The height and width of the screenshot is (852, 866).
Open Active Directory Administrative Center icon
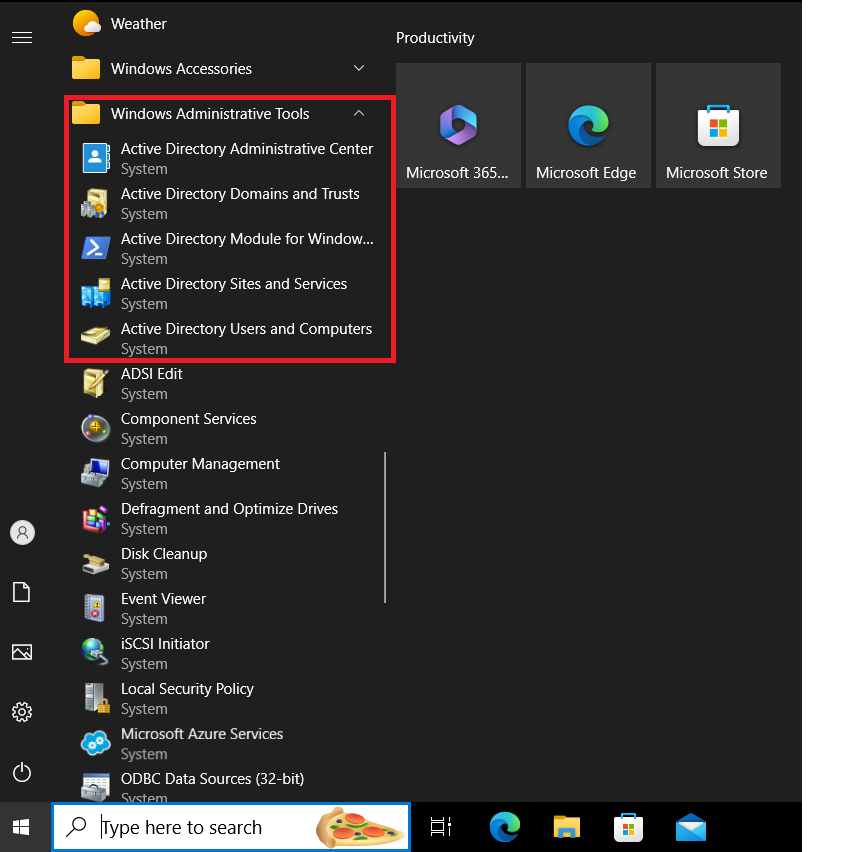[x=96, y=158]
